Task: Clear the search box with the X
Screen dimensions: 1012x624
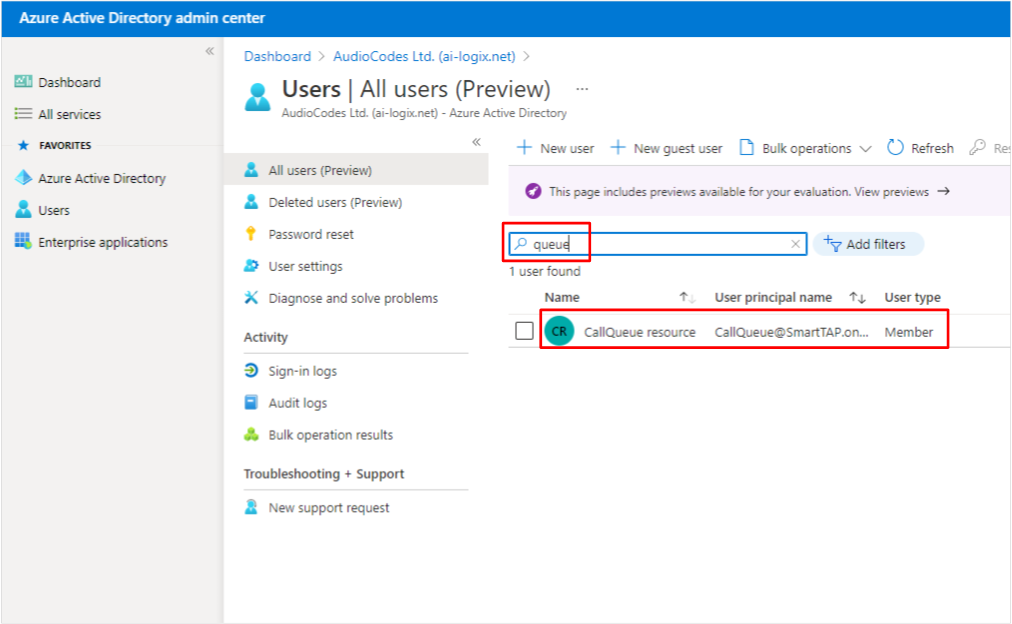Action: click(795, 244)
